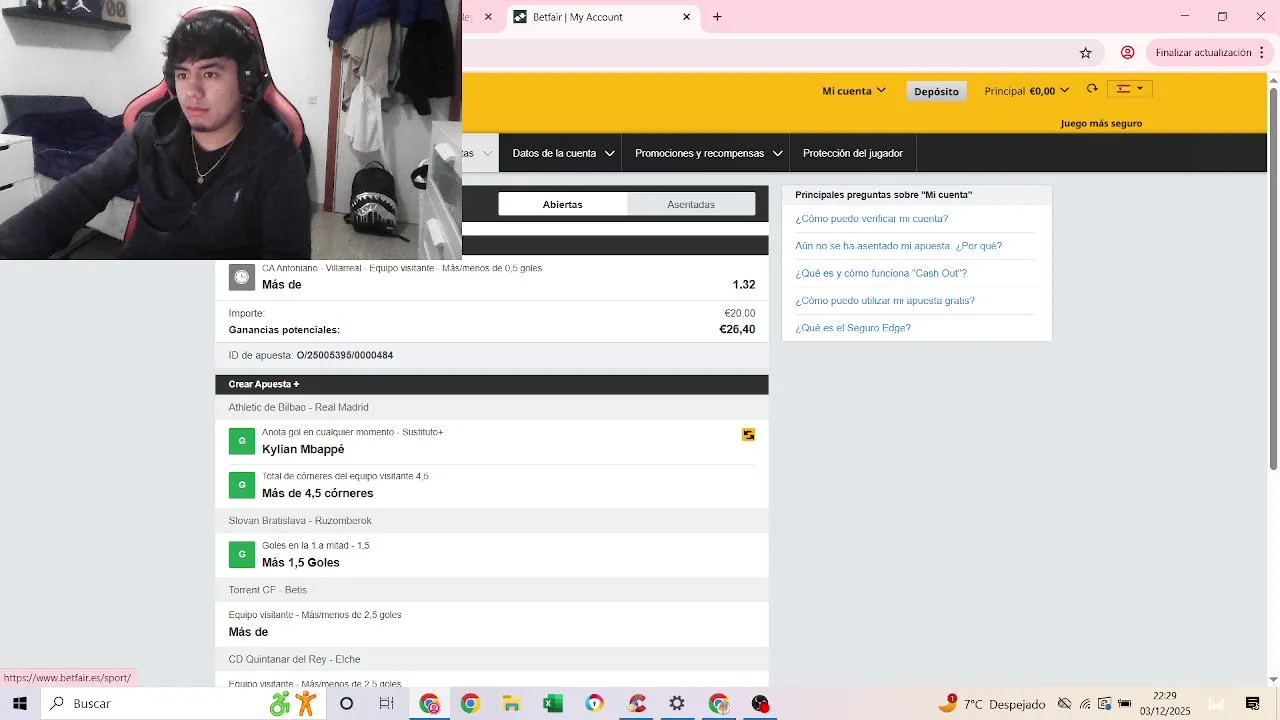
Task: Switch to the Asentadas tab
Action: click(691, 204)
